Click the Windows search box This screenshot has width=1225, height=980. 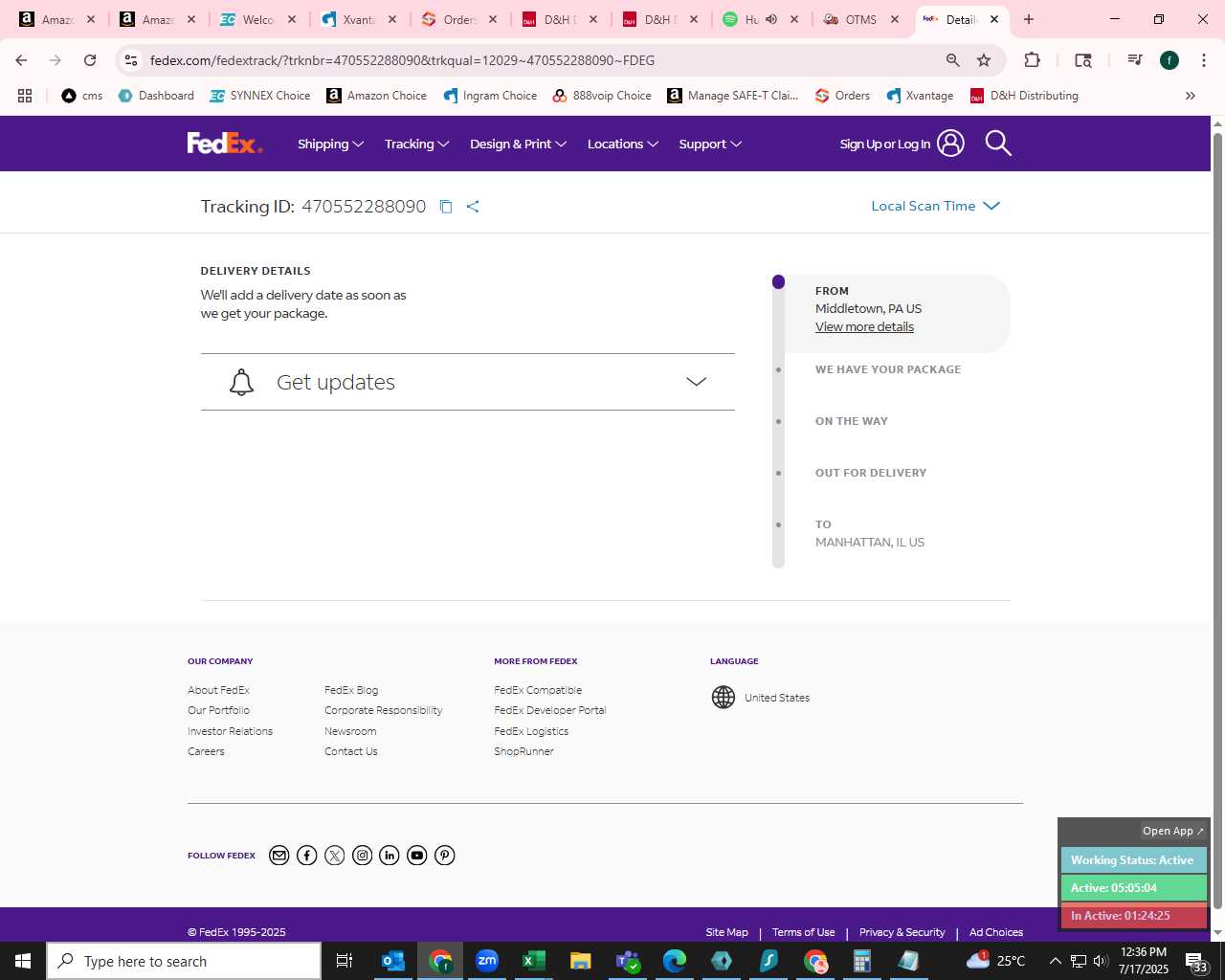point(184,961)
